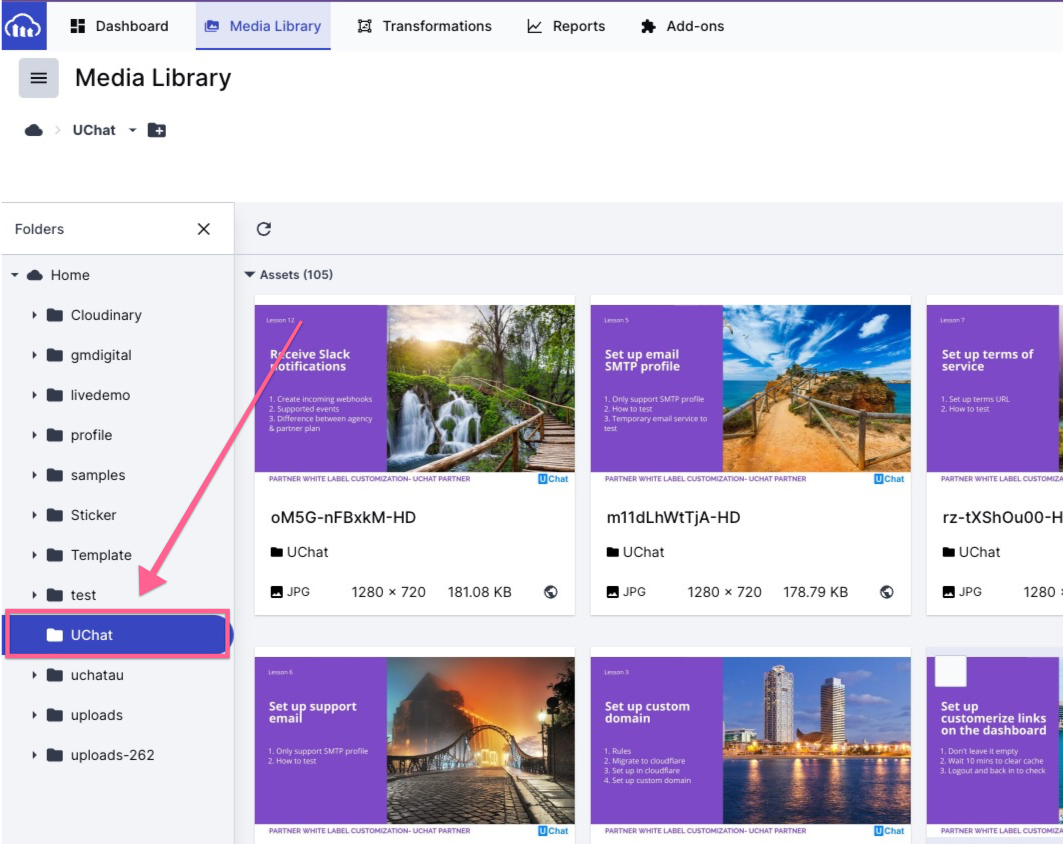
Task: Click the asset name oM5G-nFBxkM-HD
Action: coord(343,518)
